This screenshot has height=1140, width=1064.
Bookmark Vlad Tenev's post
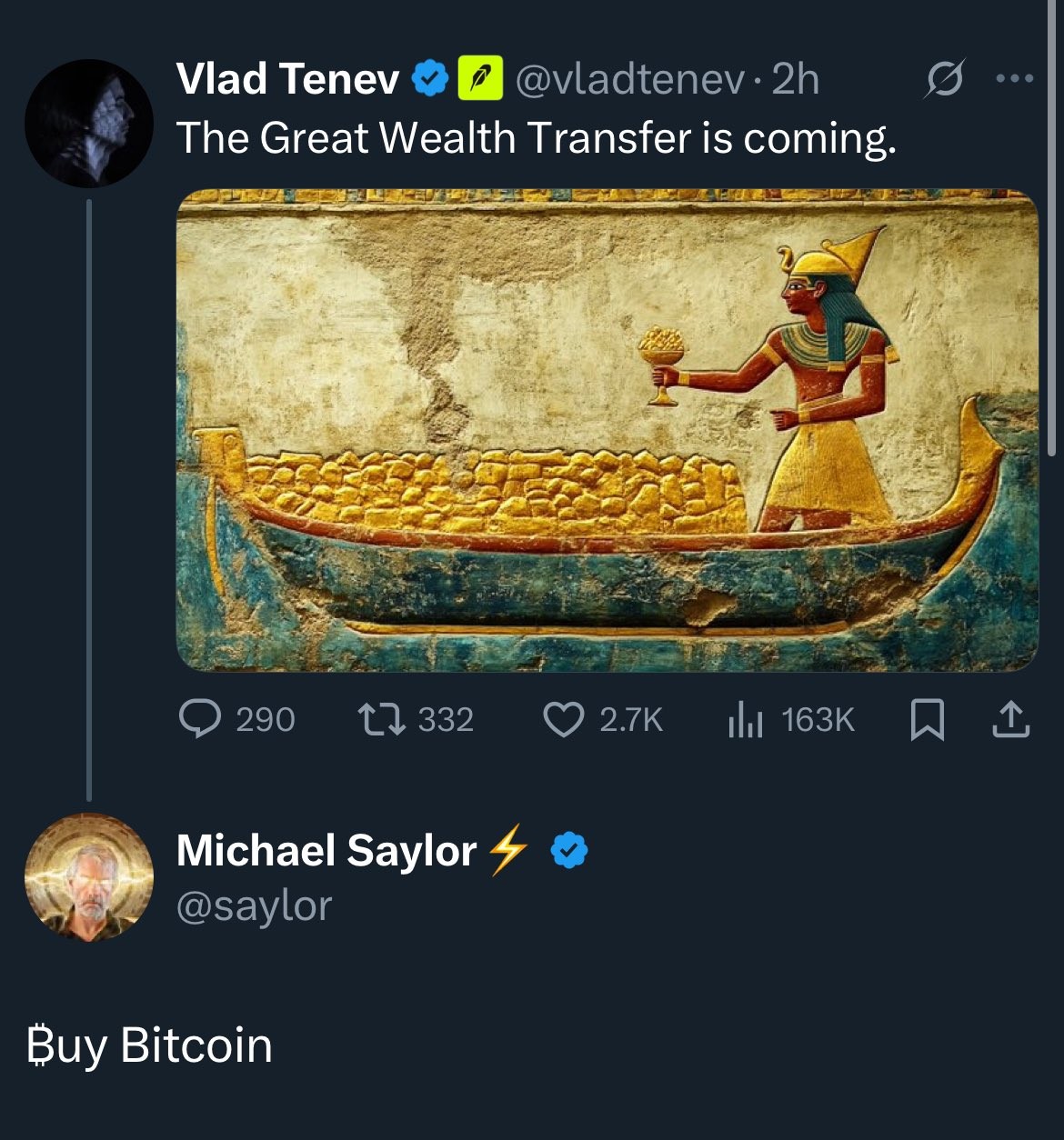click(928, 720)
